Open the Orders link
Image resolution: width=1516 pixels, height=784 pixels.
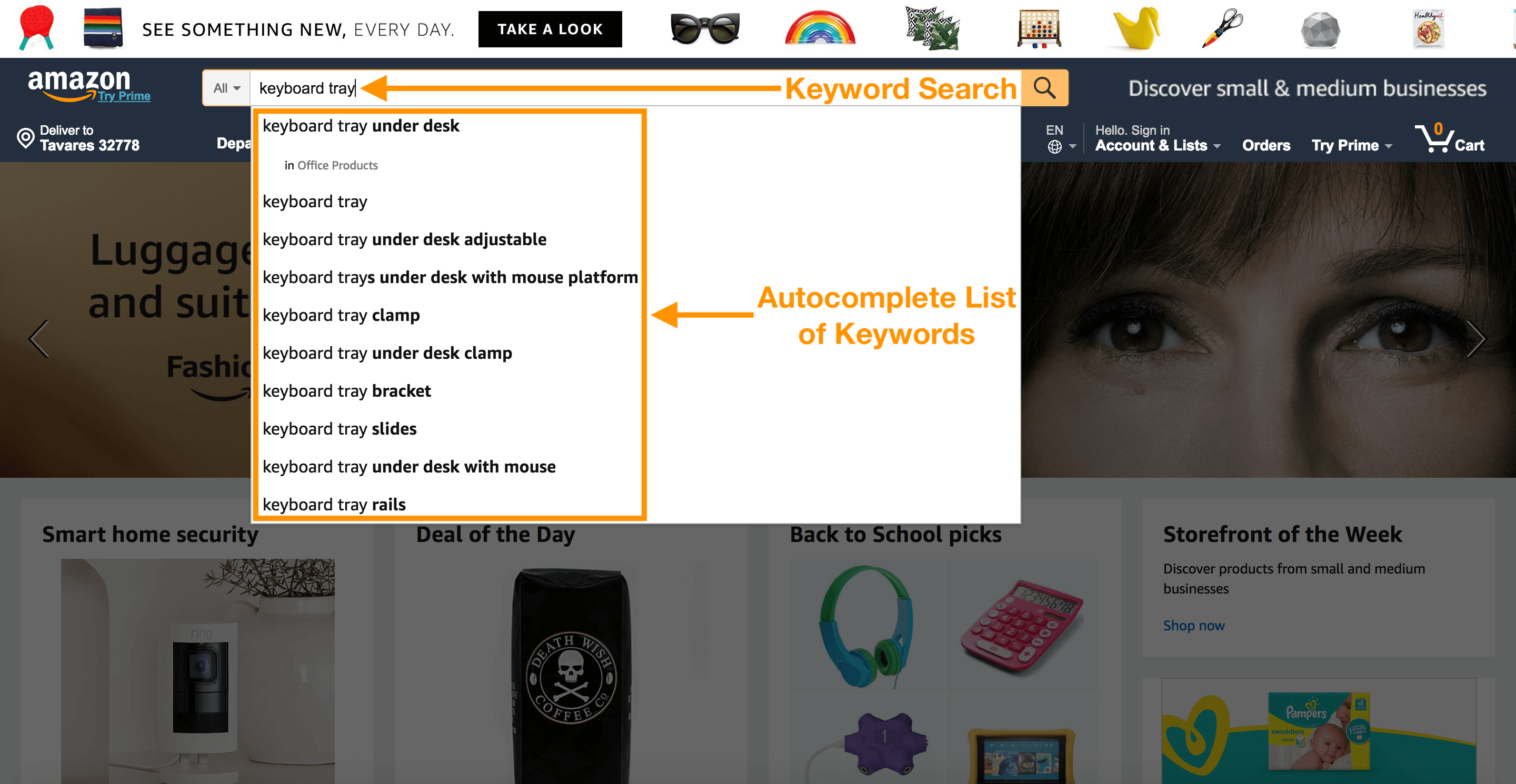1266,145
